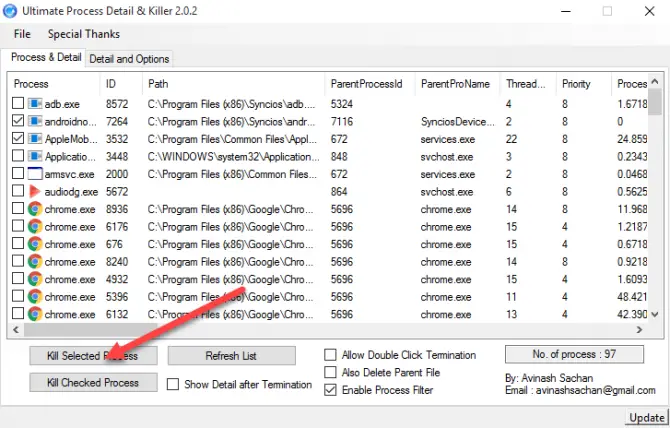Click the androidno... process icon
The height and width of the screenshot is (428, 670).
pos(35,121)
